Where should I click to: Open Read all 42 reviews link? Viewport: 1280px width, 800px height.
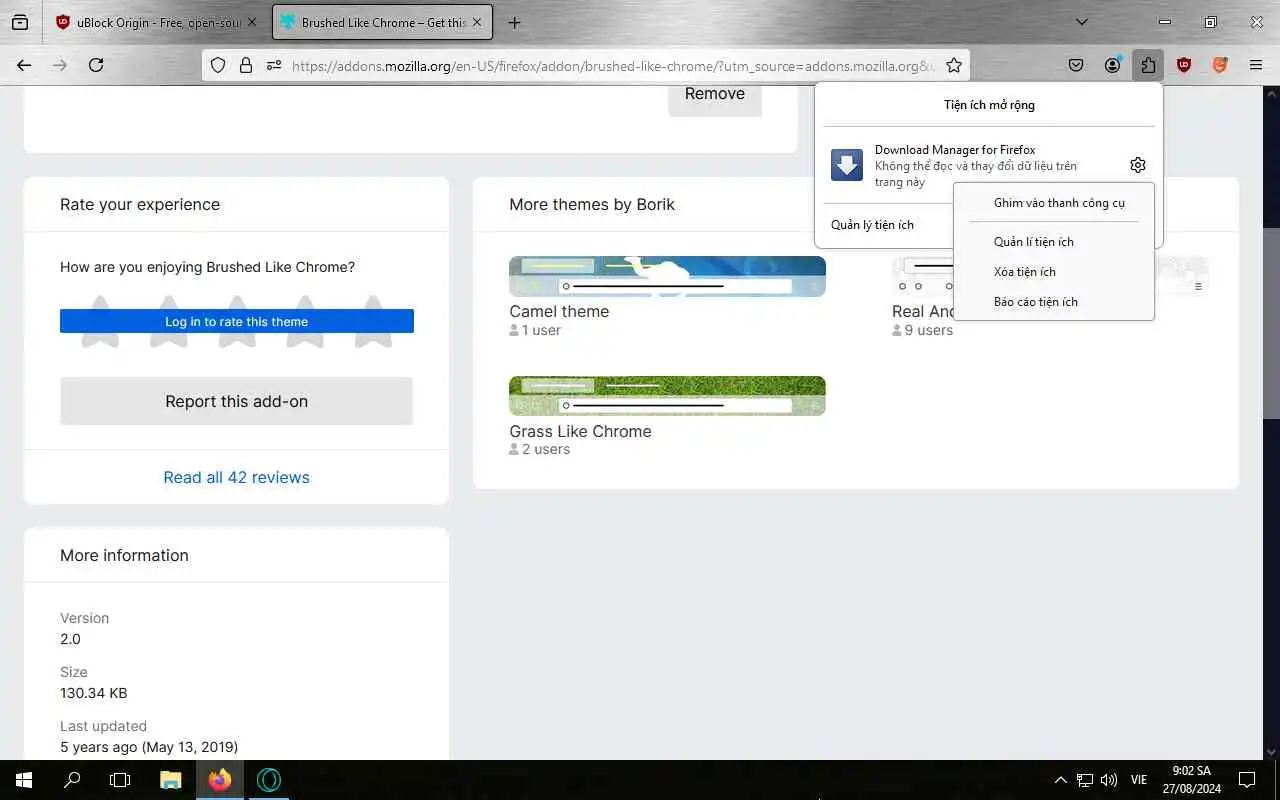tap(237, 477)
